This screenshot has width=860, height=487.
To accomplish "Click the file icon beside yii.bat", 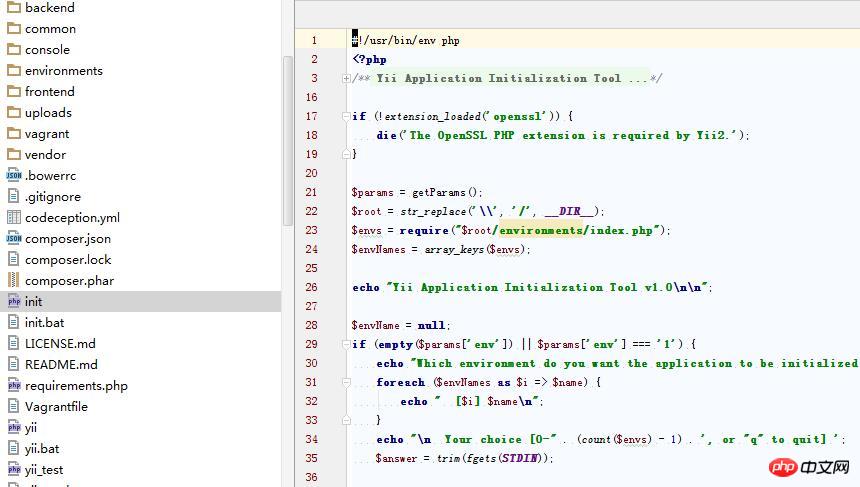I will 14,448.
